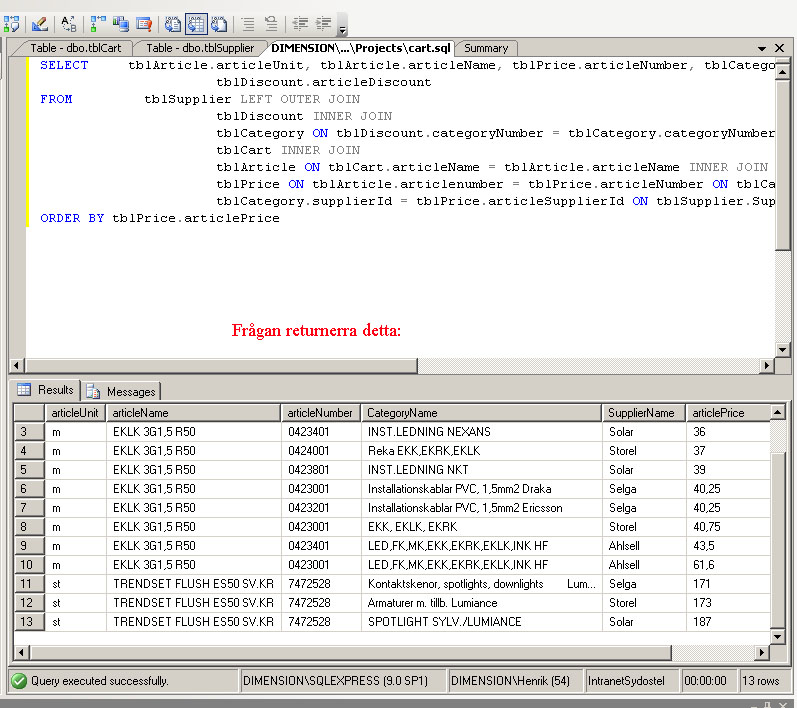Image resolution: width=797 pixels, height=708 pixels.
Task: Set results to text output
Action: pos(173,24)
